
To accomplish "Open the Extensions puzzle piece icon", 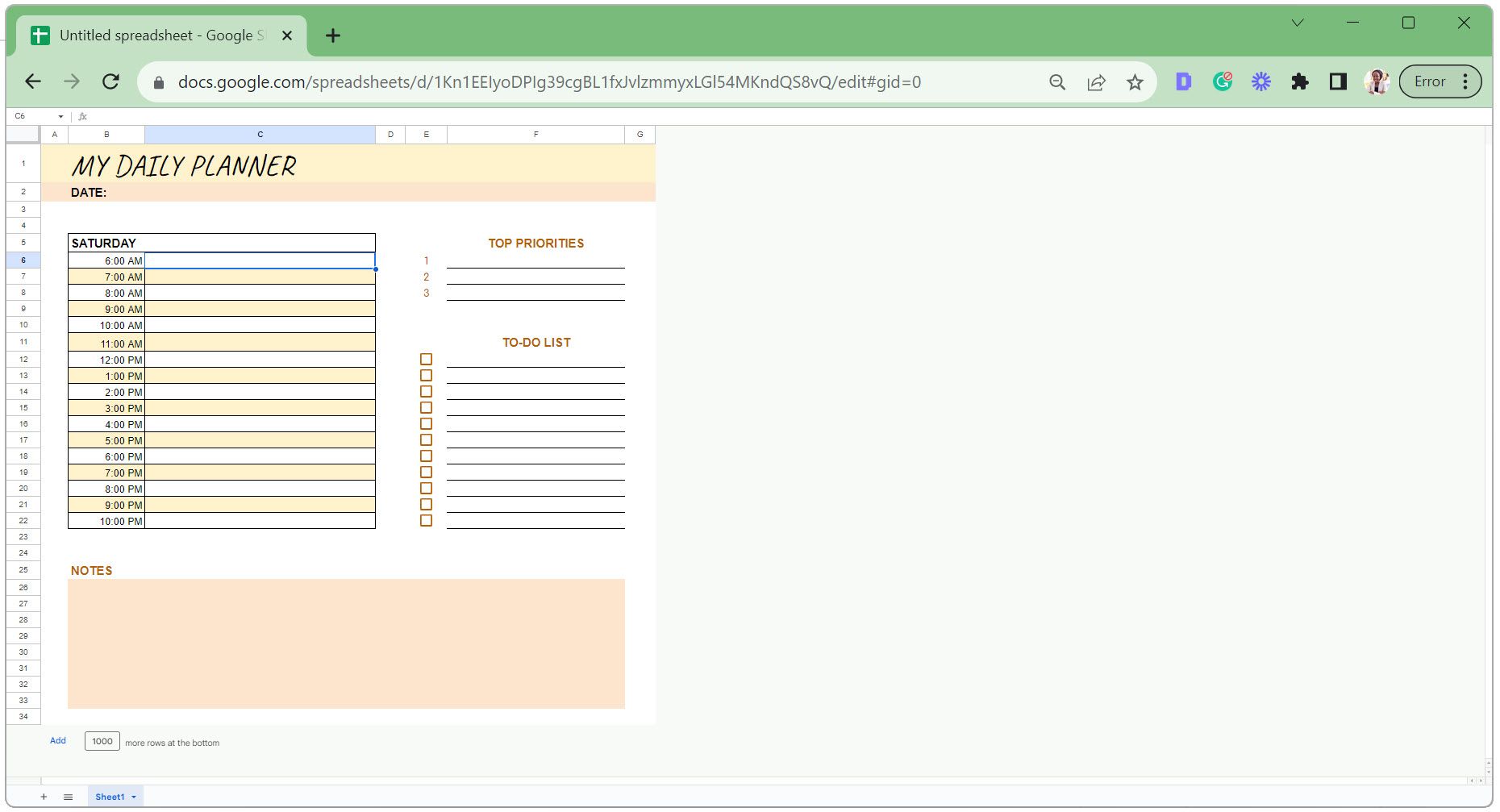I will coord(1299,81).
